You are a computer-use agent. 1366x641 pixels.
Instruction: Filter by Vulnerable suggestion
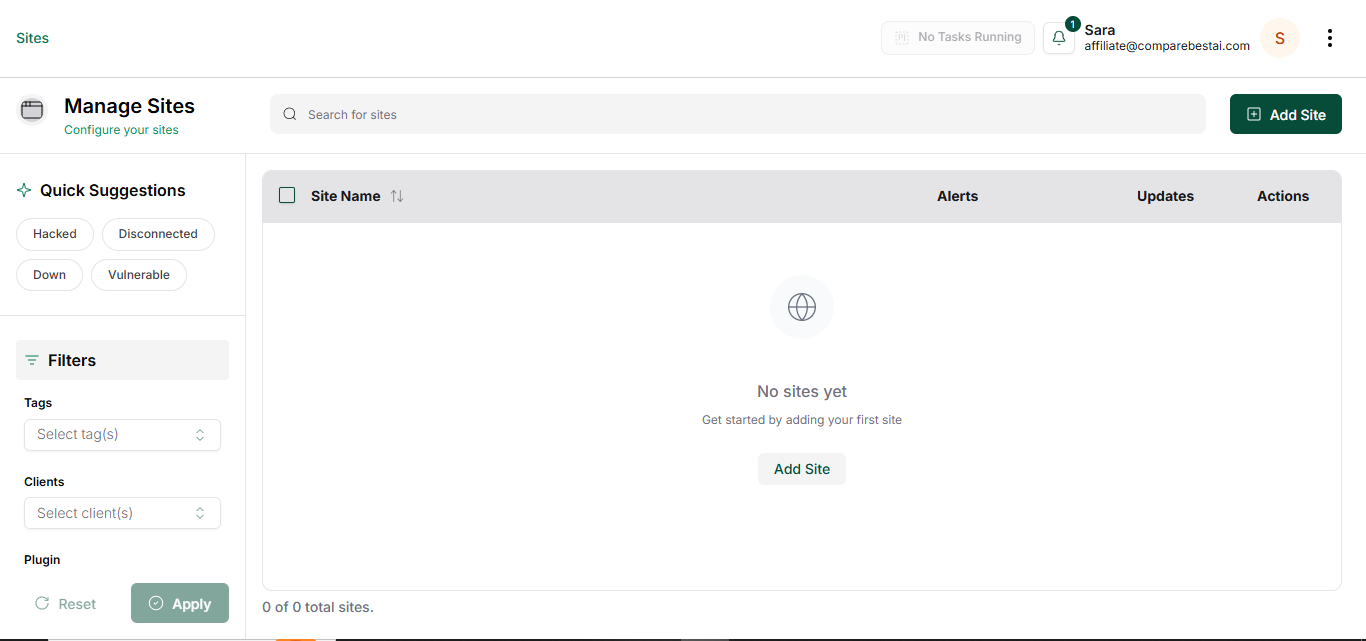click(139, 275)
